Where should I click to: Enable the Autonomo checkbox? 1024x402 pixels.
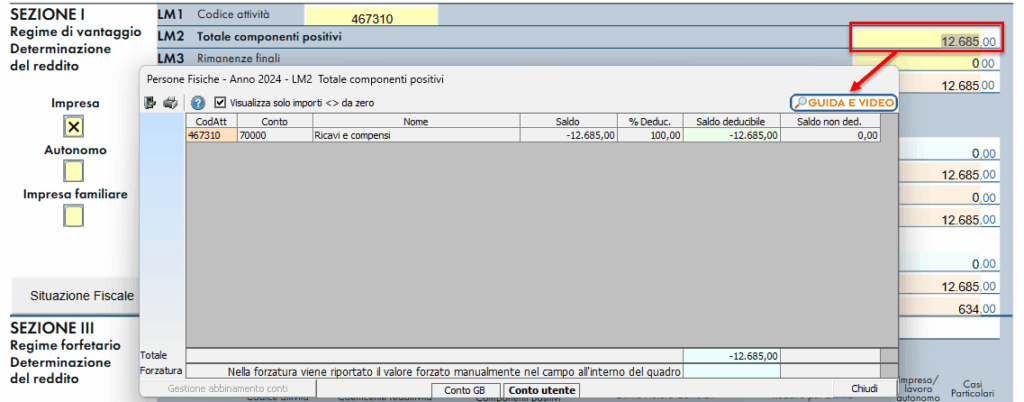coord(74,171)
